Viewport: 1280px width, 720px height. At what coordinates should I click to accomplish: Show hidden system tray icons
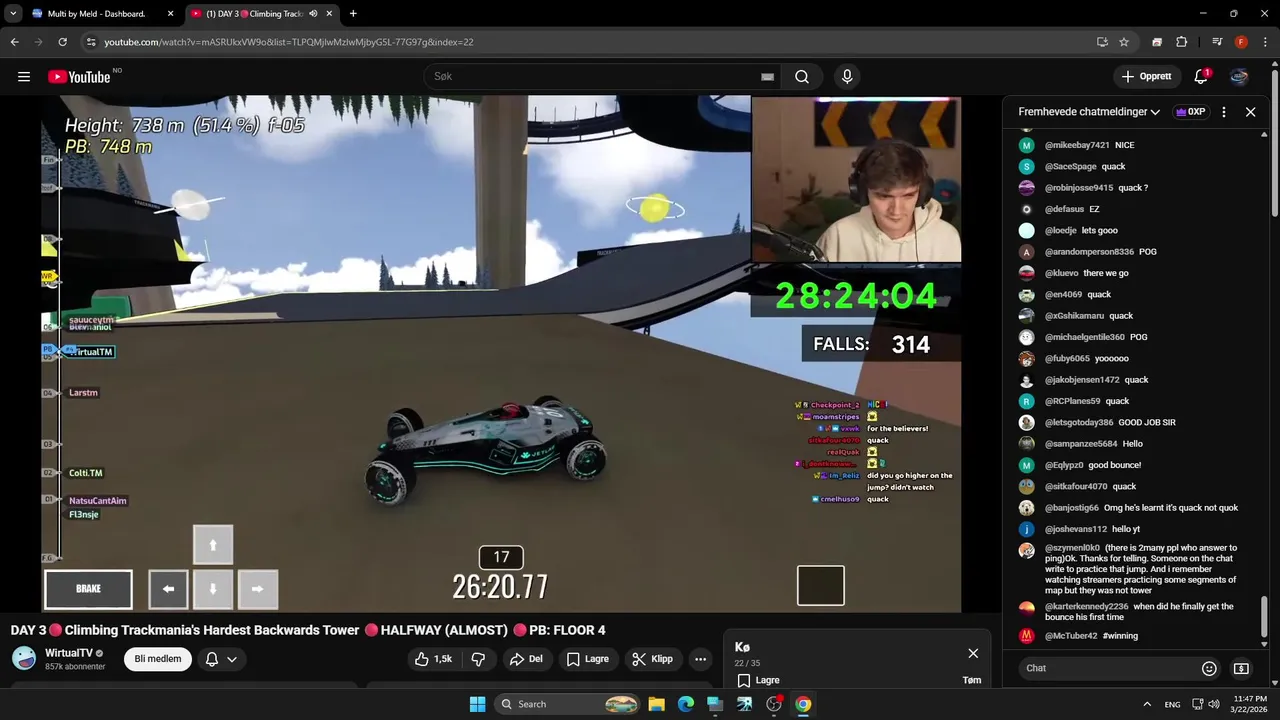tap(1146, 704)
